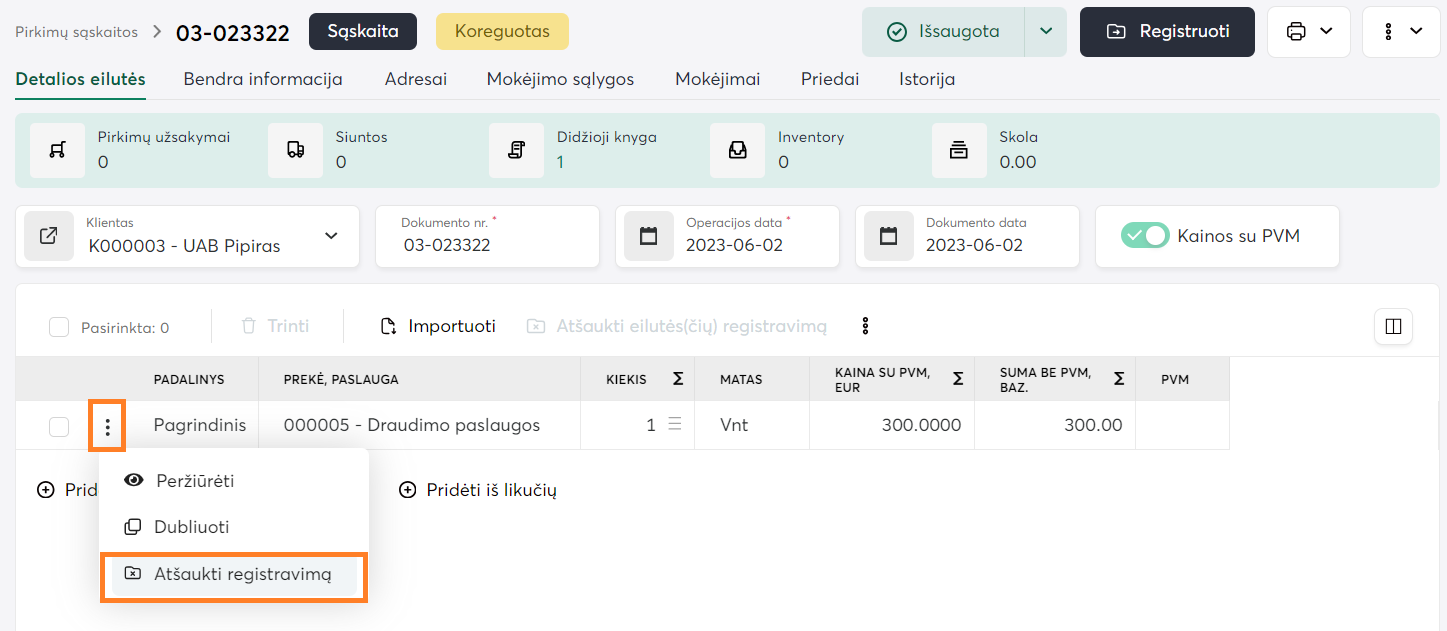The width and height of the screenshot is (1447, 631).
Task: Open the Didžioji knyga ledger icon
Action: (x=516, y=150)
